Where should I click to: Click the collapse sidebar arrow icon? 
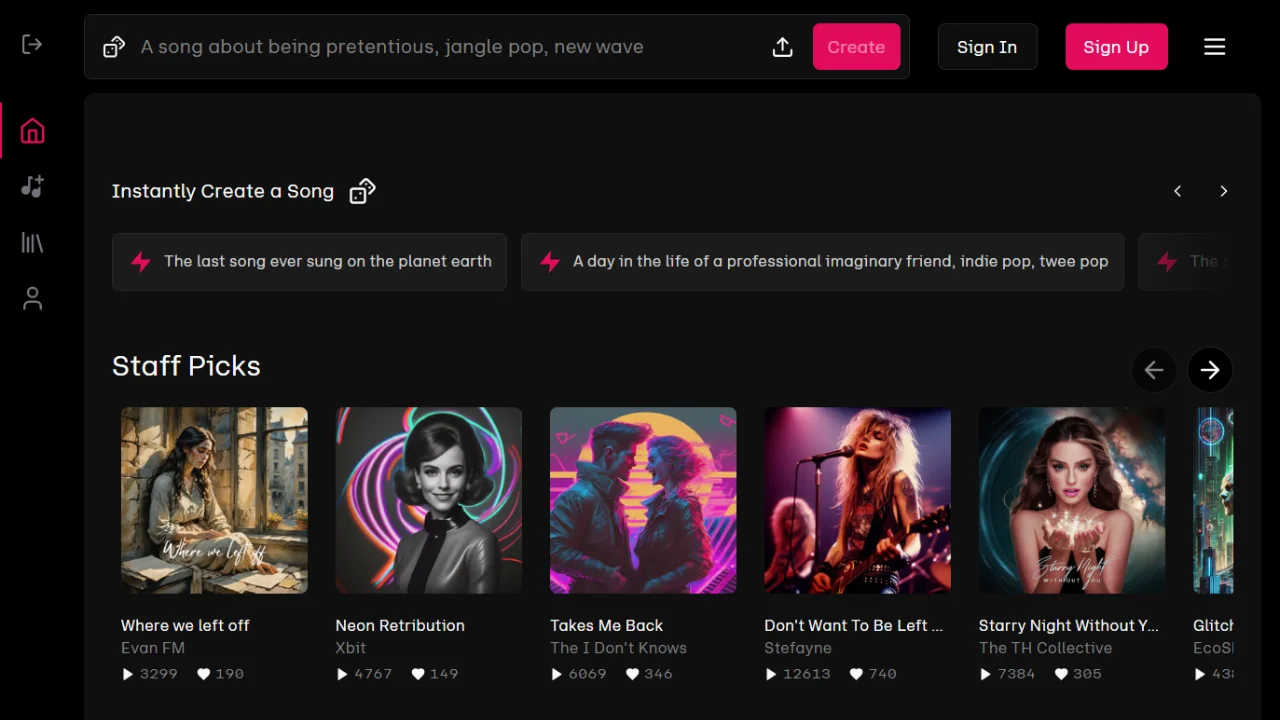32,44
